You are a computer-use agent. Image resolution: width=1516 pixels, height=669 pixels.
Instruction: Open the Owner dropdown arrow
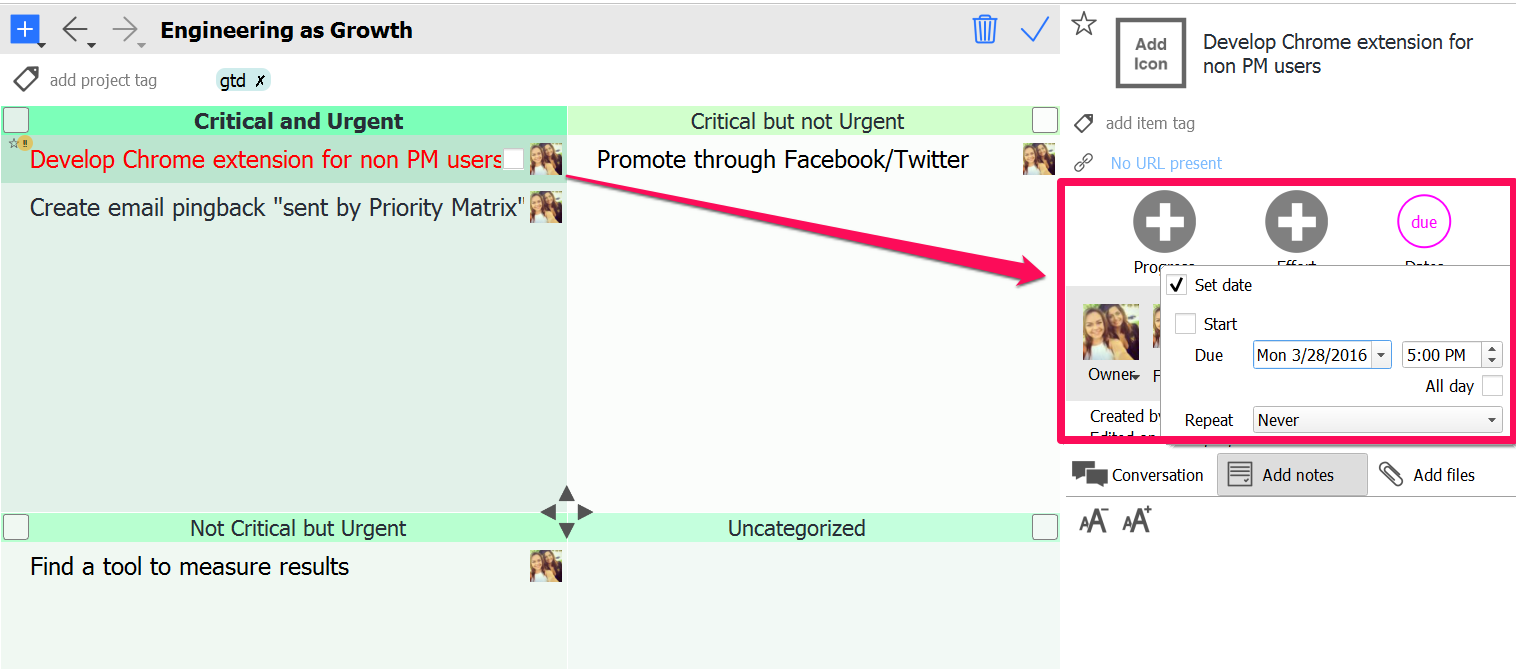1136,376
